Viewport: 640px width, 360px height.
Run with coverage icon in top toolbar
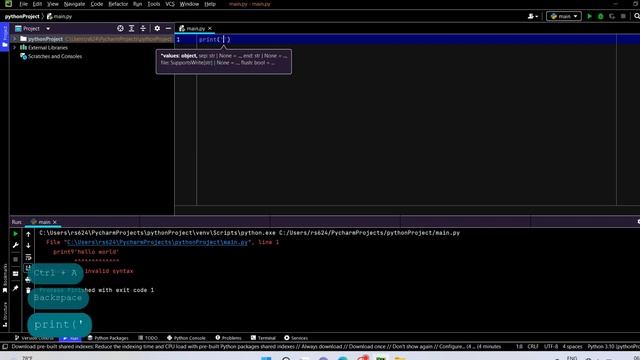coord(612,16)
